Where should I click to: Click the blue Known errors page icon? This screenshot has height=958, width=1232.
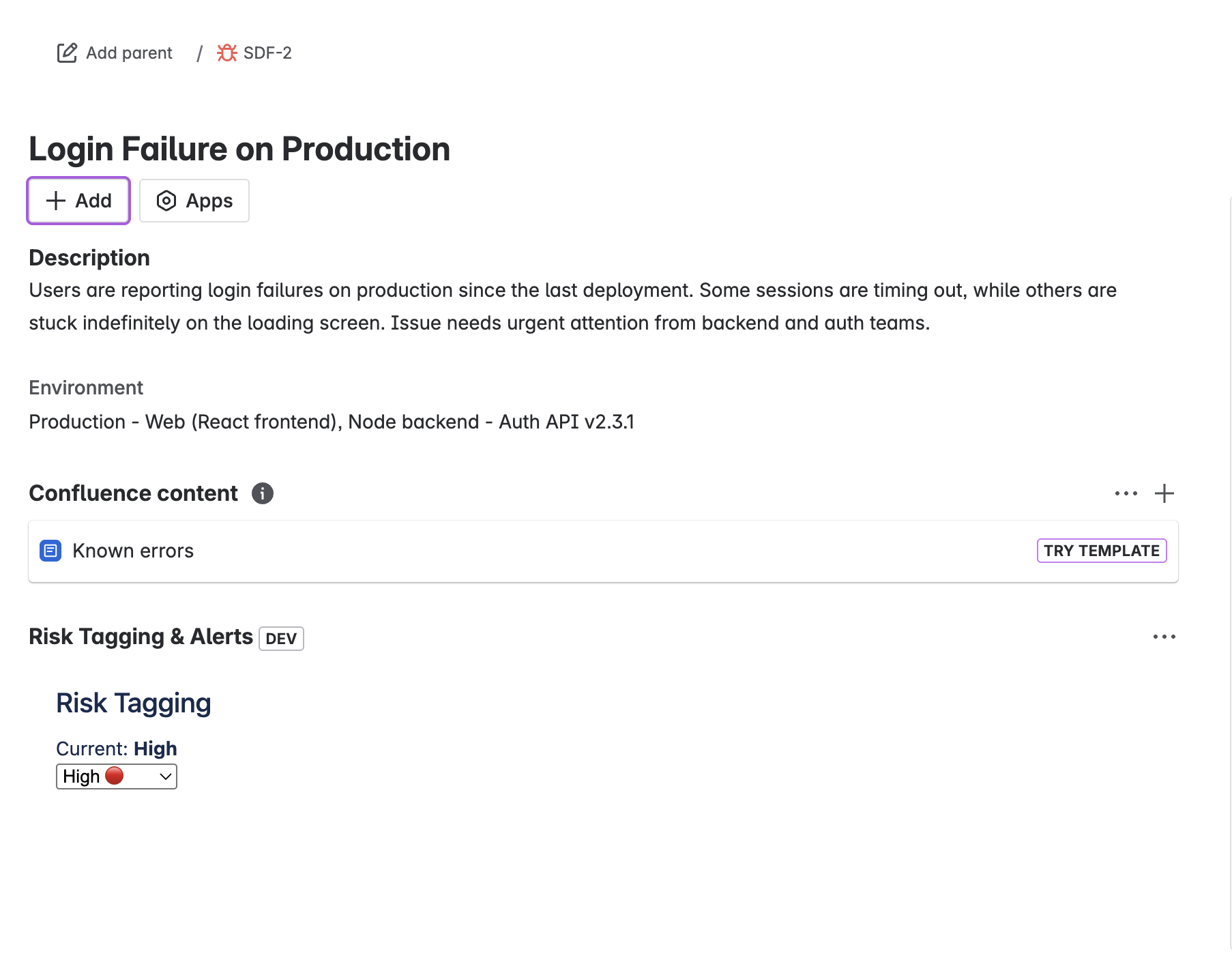[x=50, y=551]
